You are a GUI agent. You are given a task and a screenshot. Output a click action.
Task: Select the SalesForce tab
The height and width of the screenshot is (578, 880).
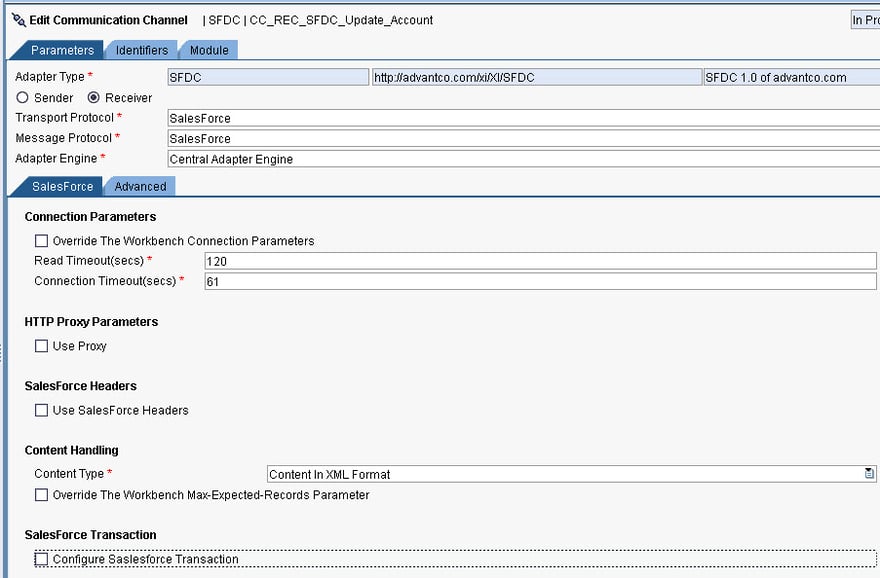tap(62, 186)
